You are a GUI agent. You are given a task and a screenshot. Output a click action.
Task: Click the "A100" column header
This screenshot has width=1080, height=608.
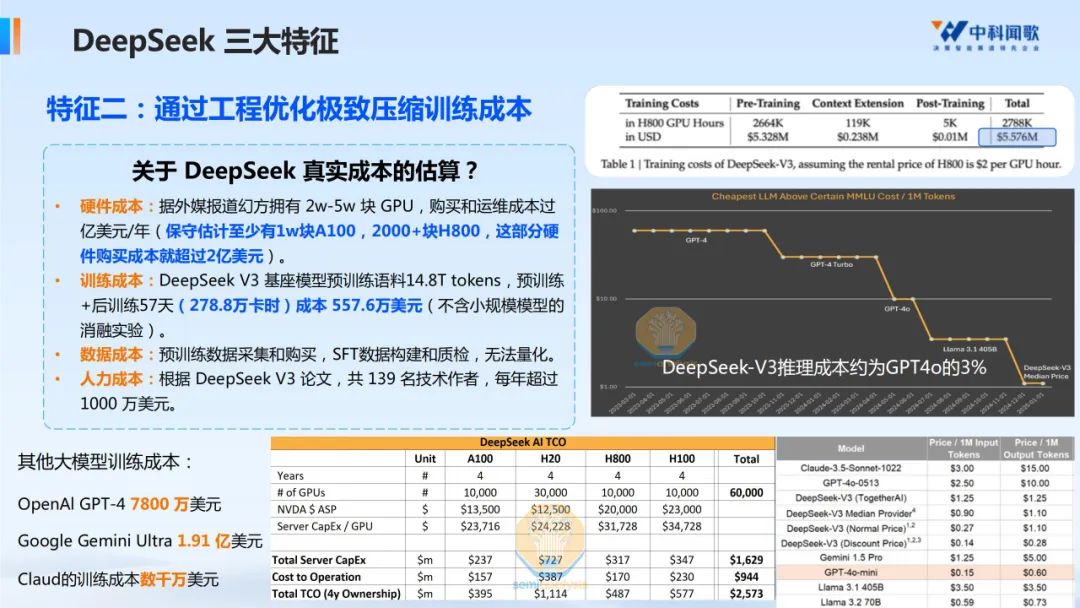(480, 459)
